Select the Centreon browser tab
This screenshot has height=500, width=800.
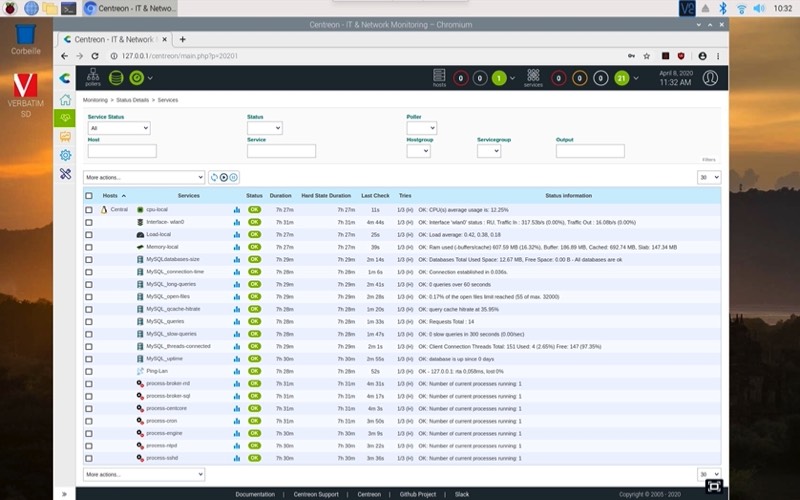coord(112,39)
